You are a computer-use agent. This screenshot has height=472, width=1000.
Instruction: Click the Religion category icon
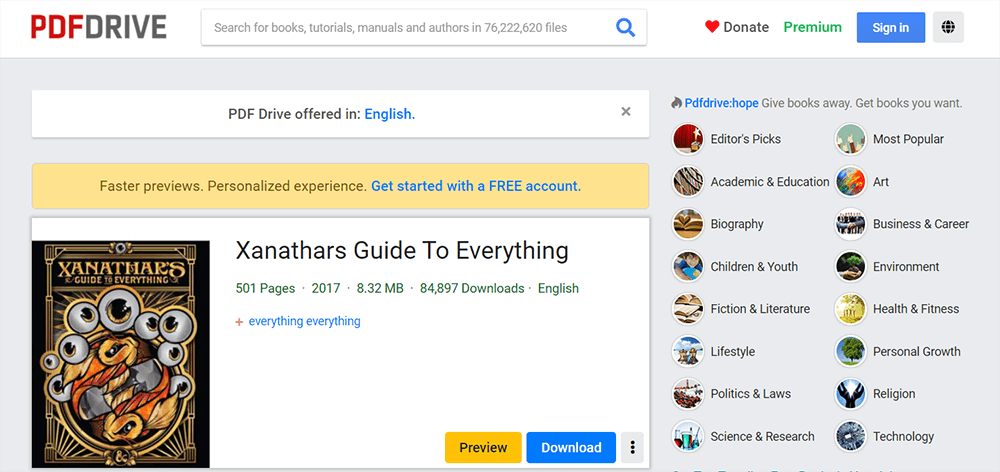(x=850, y=394)
